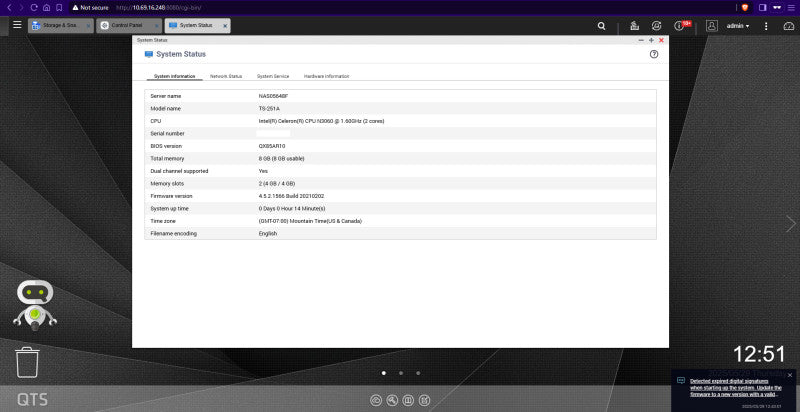Click the Qboost robot assistant
The width and height of the screenshot is (800, 412).
[x=35, y=305]
